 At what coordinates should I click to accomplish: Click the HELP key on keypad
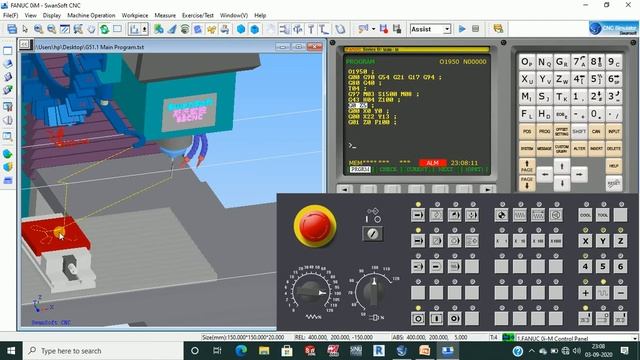(x=613, y=166)
